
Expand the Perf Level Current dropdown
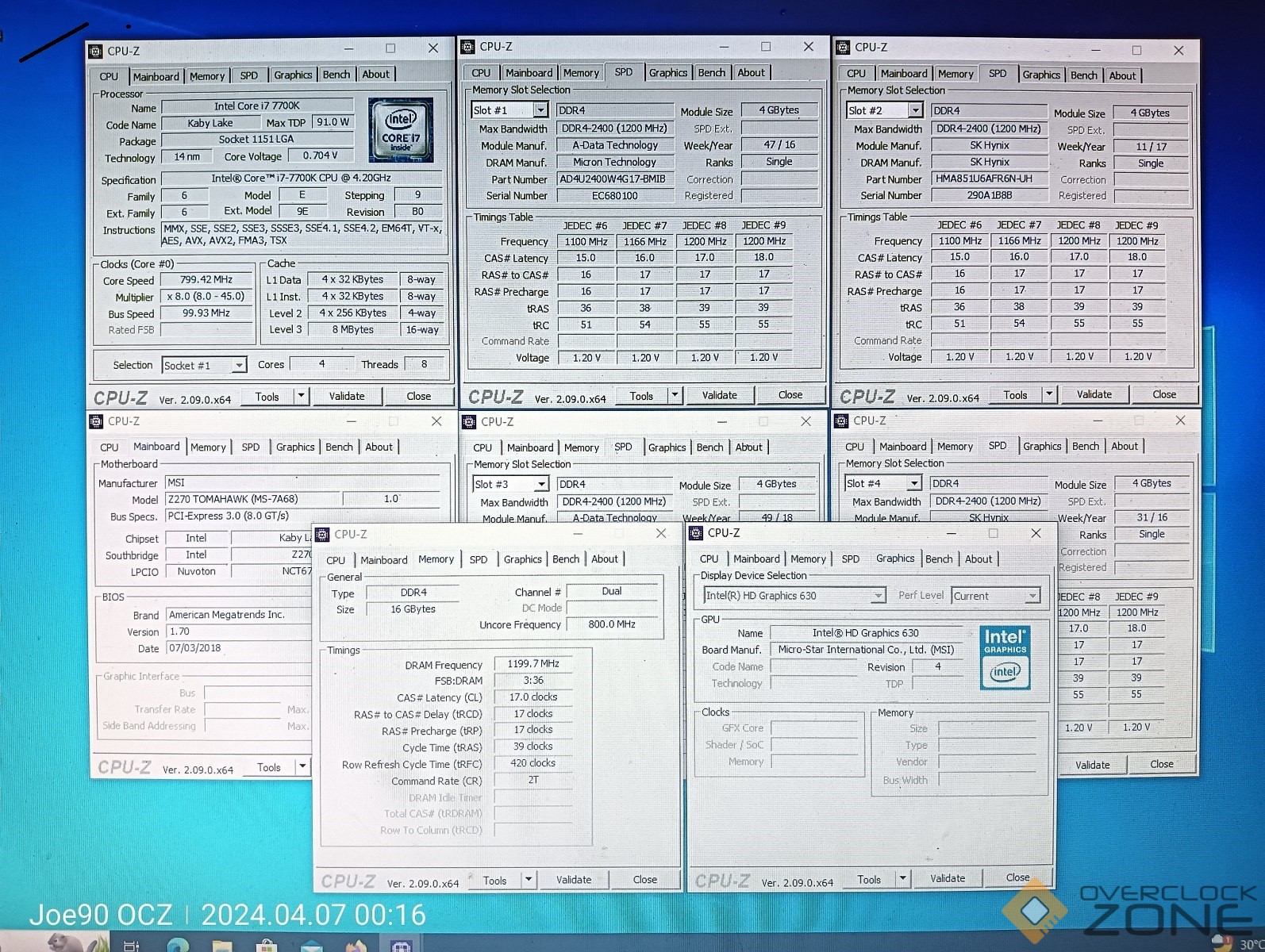pyautogui.click(x=1032, y=596)
